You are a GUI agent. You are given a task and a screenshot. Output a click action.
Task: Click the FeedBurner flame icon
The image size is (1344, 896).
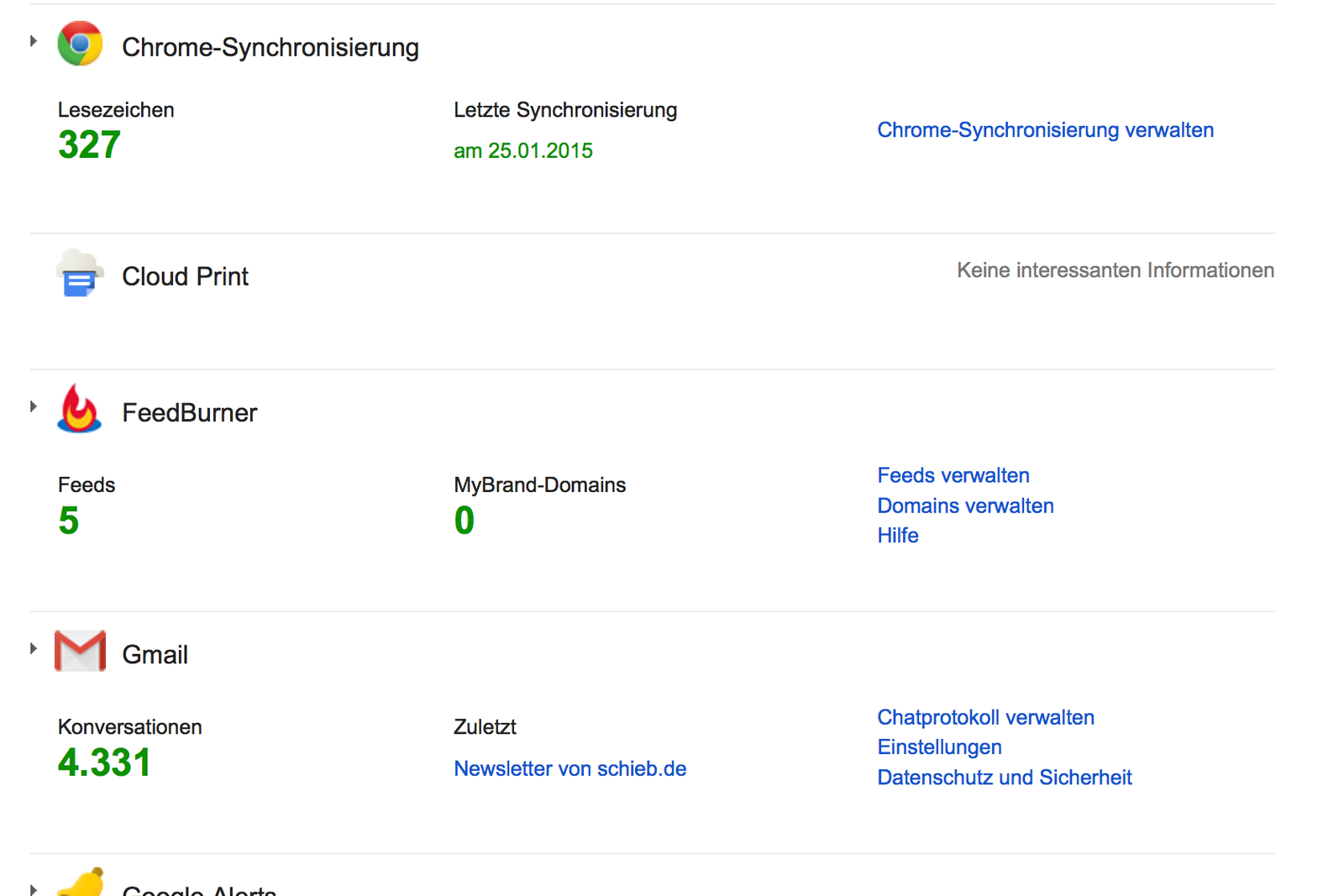79,408
